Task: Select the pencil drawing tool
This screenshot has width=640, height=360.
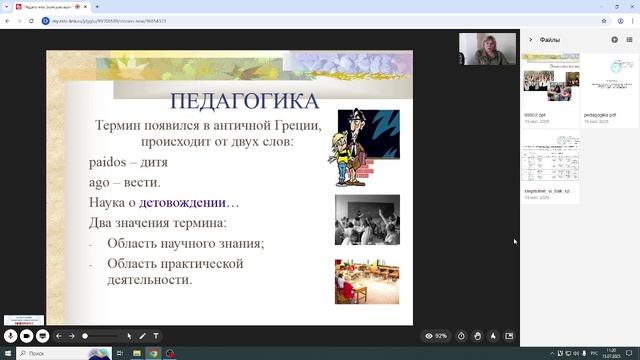Action: click(142, 336)
